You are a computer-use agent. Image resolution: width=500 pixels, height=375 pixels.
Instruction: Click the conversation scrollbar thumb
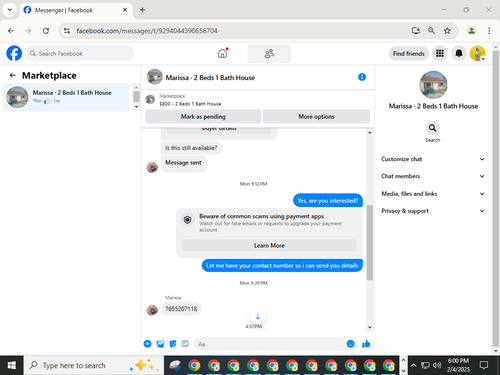point(370,242)
